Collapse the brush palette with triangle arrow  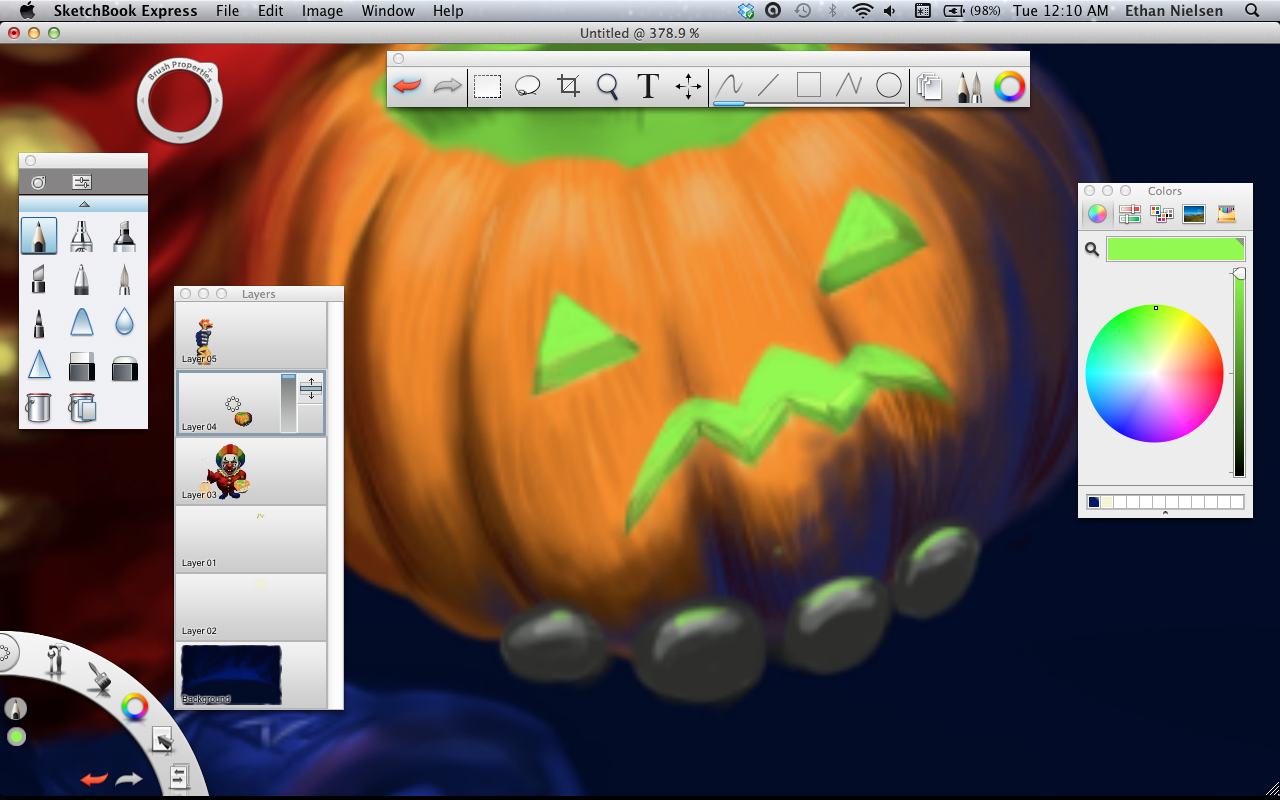tap(84, 204)
